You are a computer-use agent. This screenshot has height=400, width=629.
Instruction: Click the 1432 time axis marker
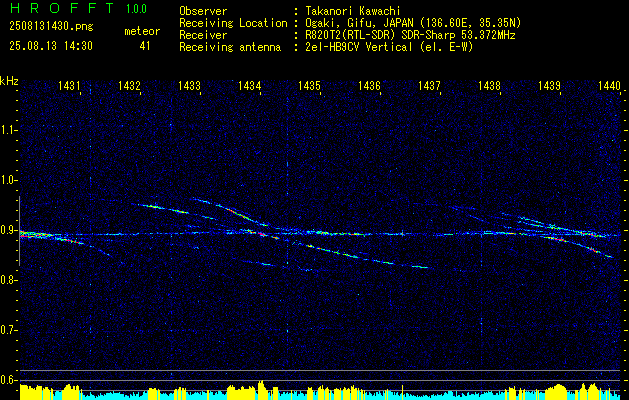129,85
